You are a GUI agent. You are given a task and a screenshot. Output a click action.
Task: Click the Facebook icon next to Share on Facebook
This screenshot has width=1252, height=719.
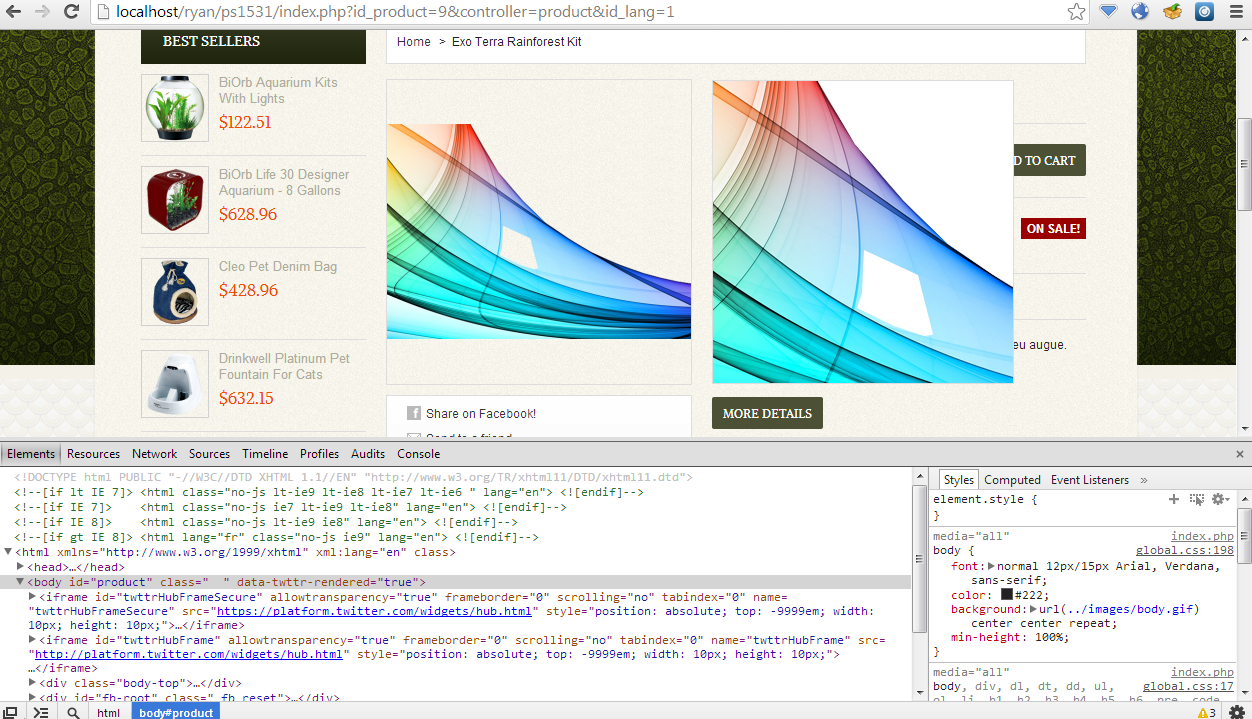point(414,413)
